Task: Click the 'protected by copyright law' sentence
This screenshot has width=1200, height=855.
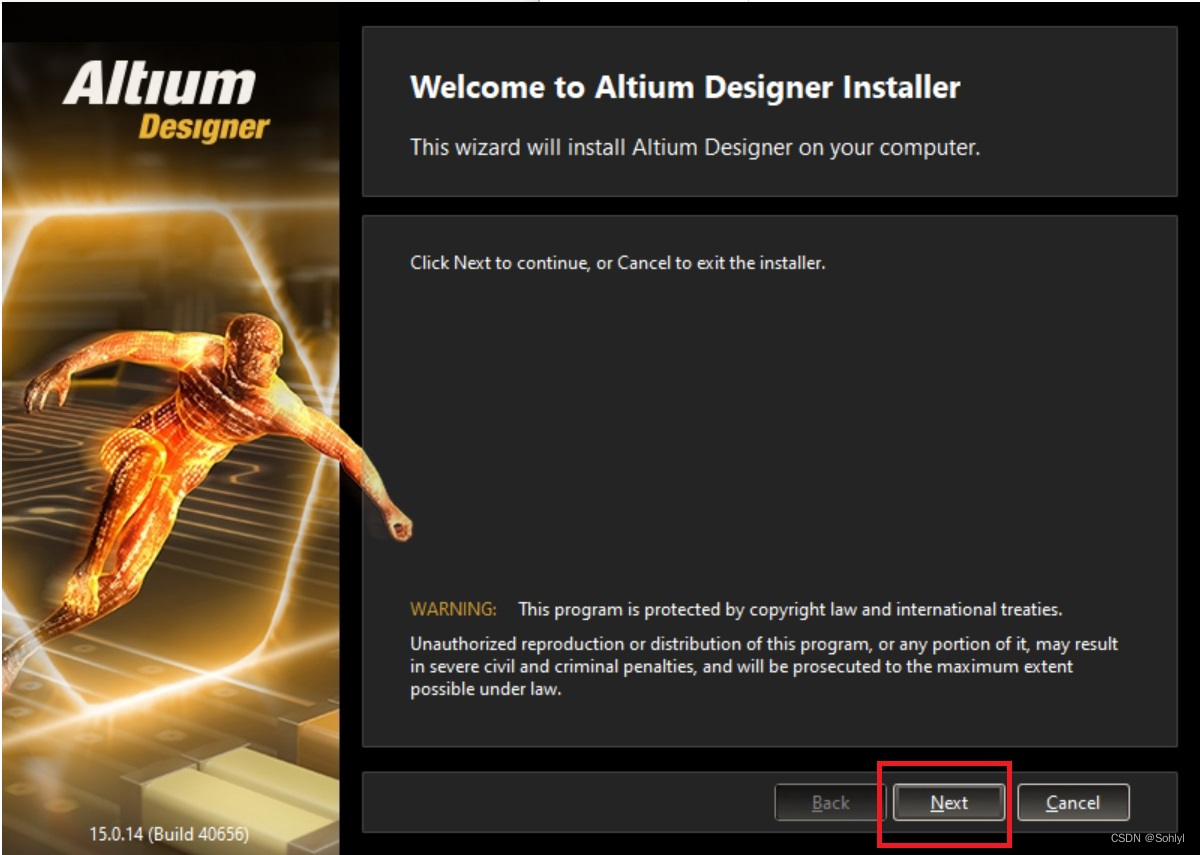Action: coord(790,609)
